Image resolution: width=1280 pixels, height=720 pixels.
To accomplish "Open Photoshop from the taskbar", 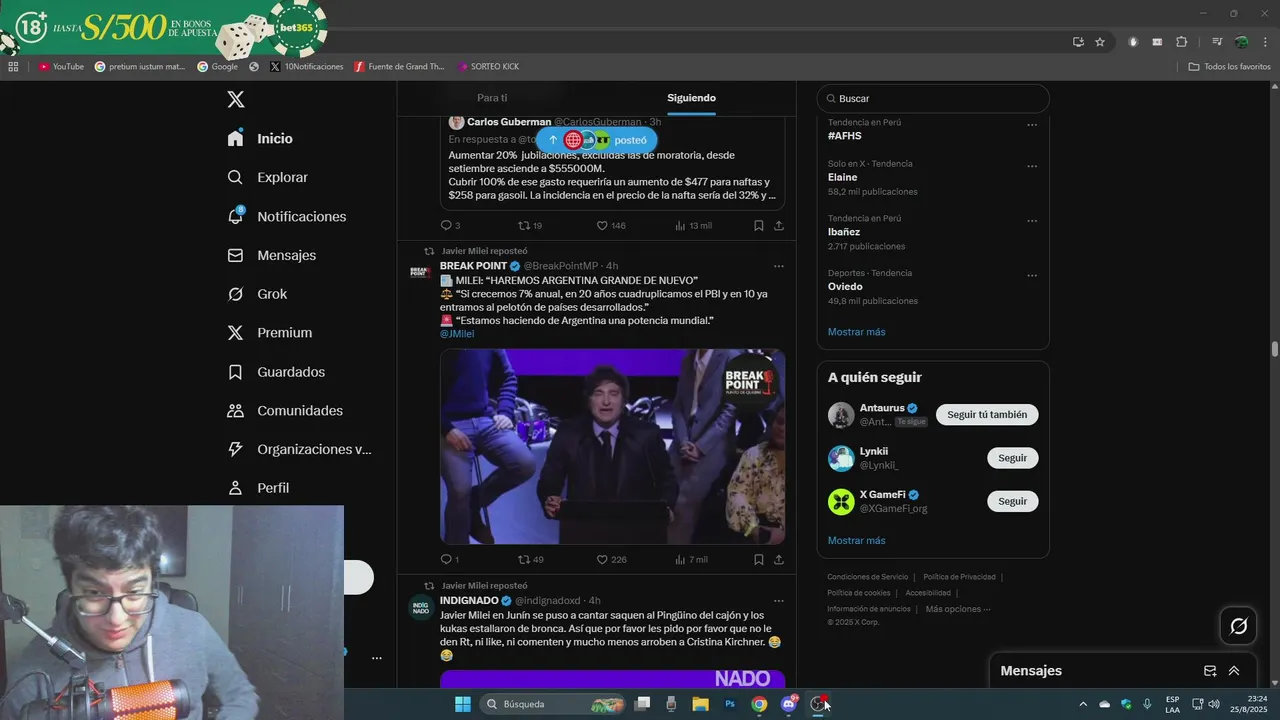I will tap(730, 704).
